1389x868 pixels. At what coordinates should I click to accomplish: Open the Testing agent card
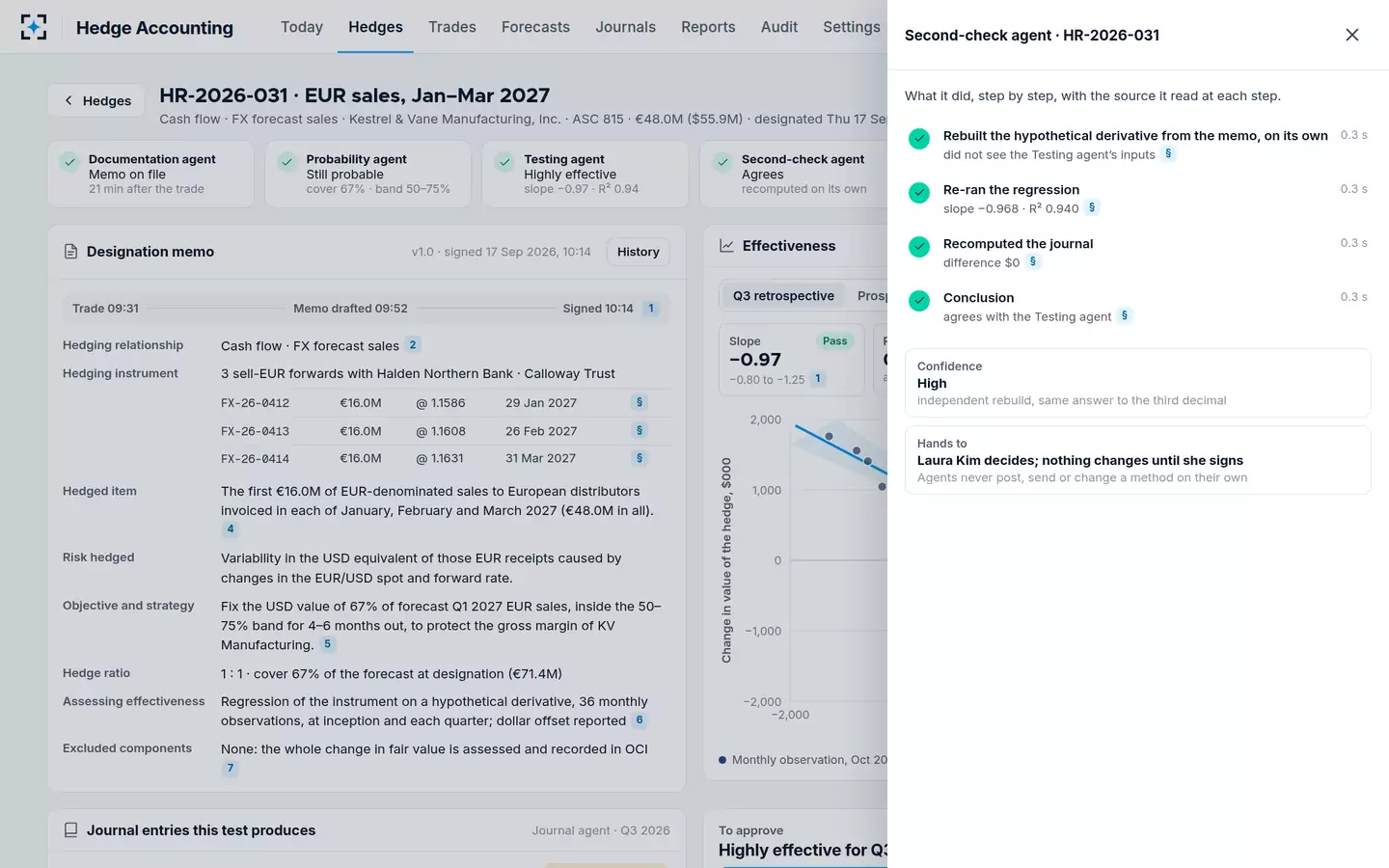[x=586, y=175]
